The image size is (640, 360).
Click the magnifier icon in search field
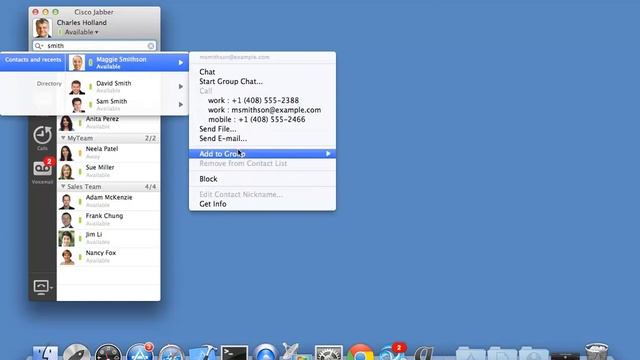38,46
